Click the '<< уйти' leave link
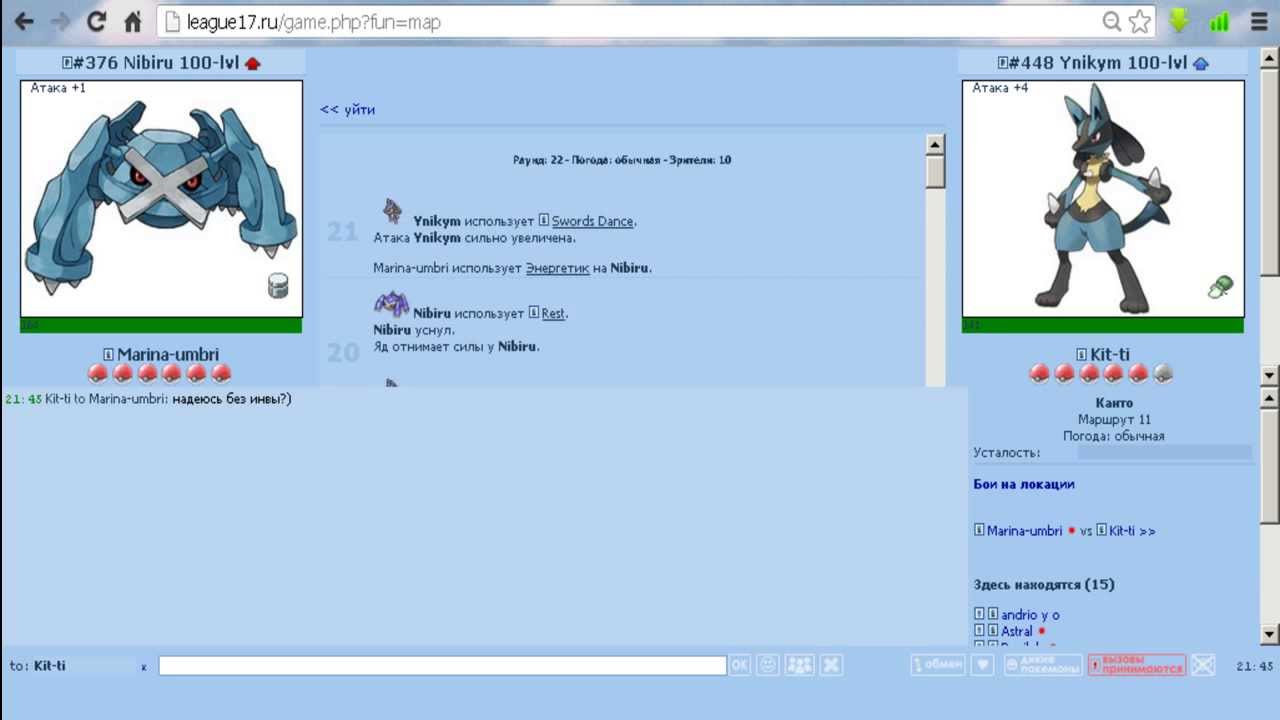This screenshot has height=720, width=1280. pos(347,110)
